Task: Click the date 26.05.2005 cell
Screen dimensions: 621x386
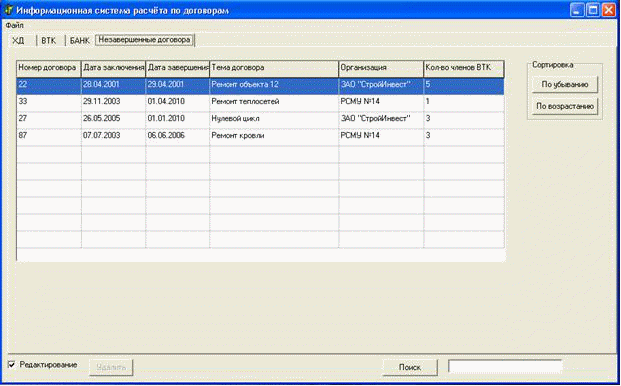Action: click(113, 120)
